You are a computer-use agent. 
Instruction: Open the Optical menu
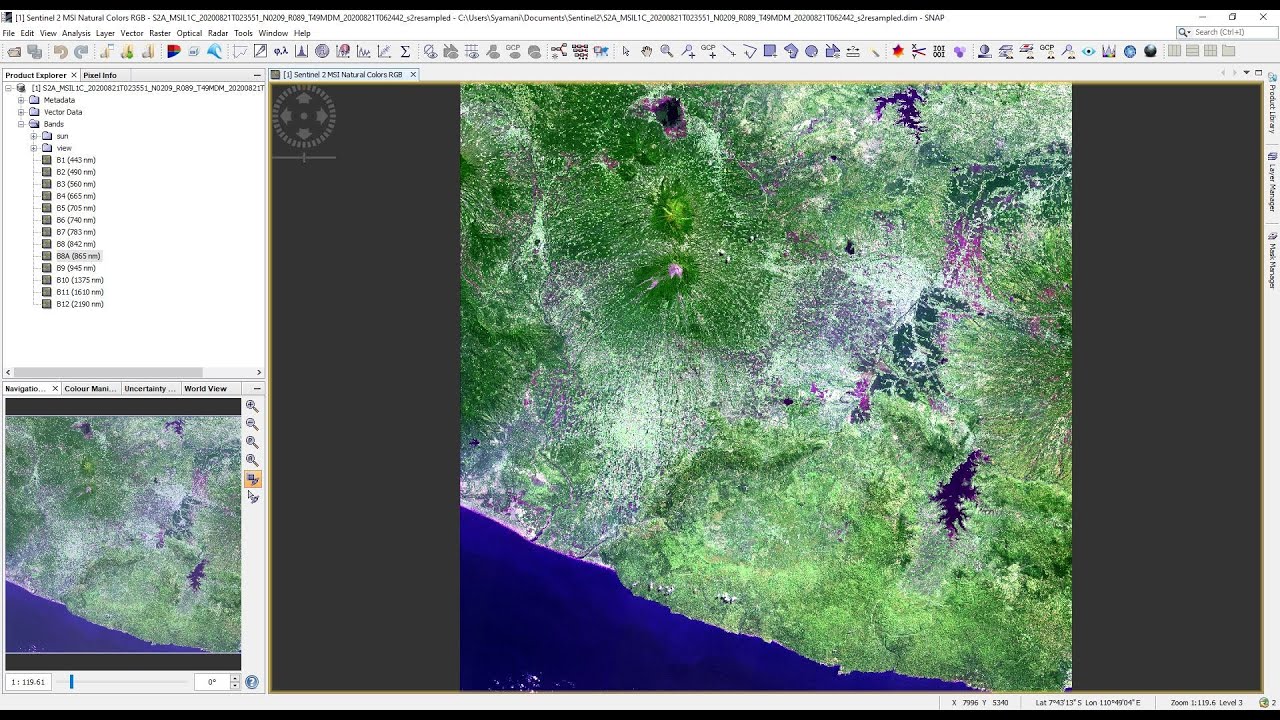189,33
